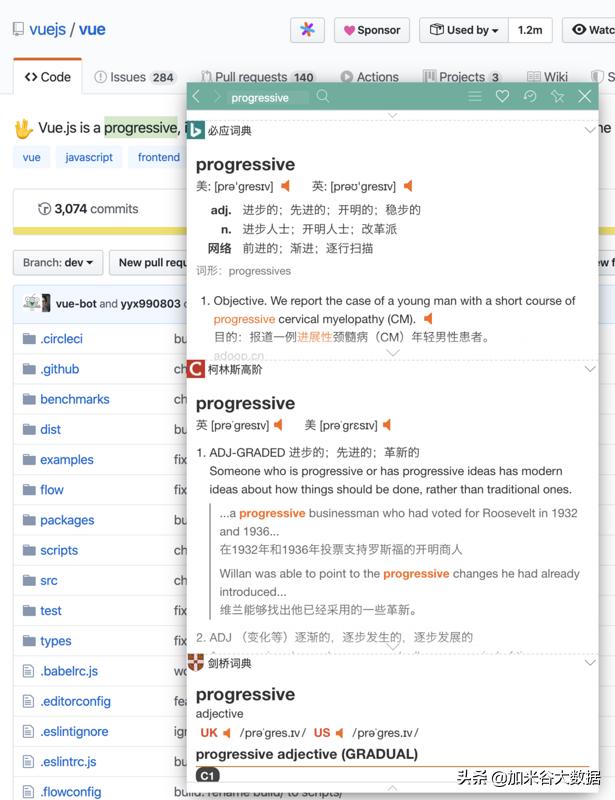Open the benchmarks folder
This screenshot has width=615, height=800.
pos(75,399)
